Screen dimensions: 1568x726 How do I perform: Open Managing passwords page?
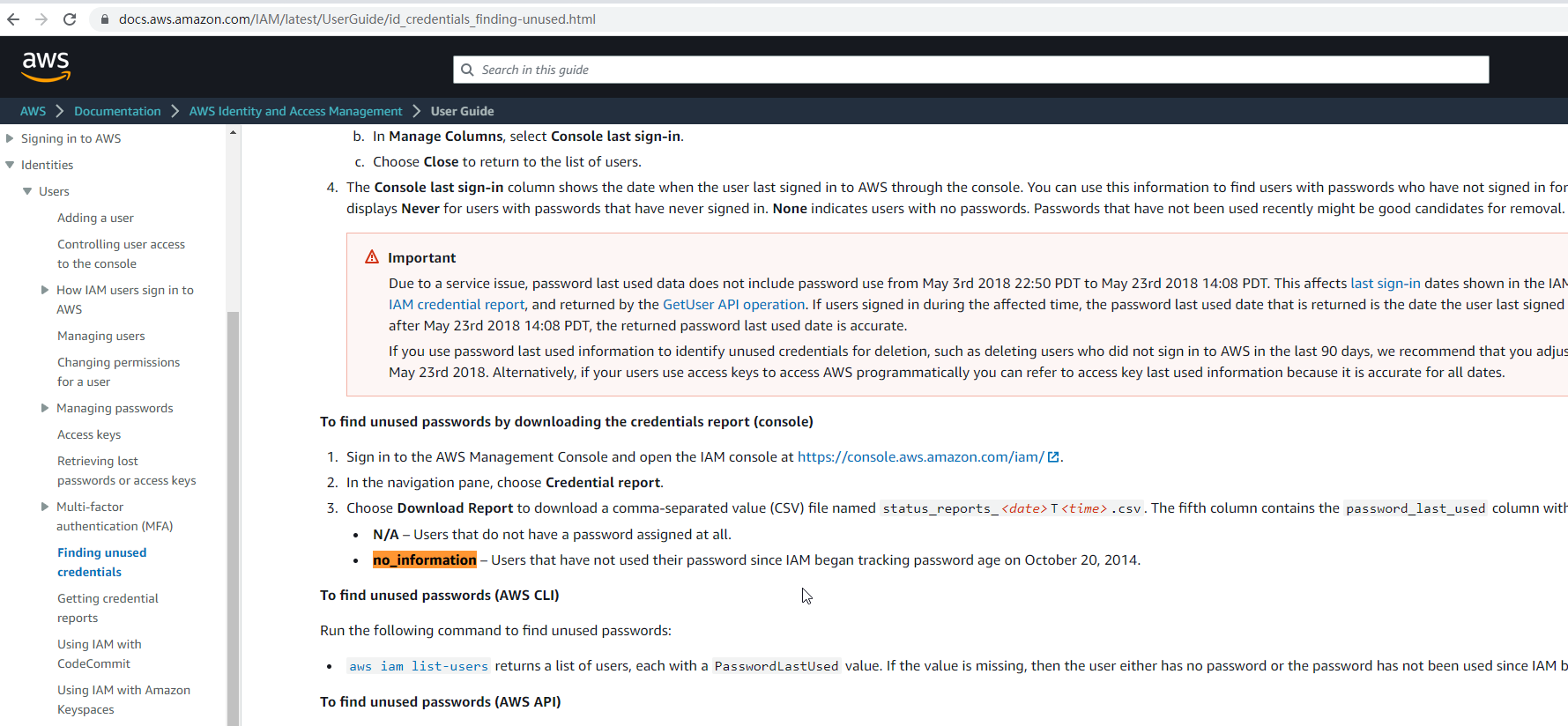point(115,408)
